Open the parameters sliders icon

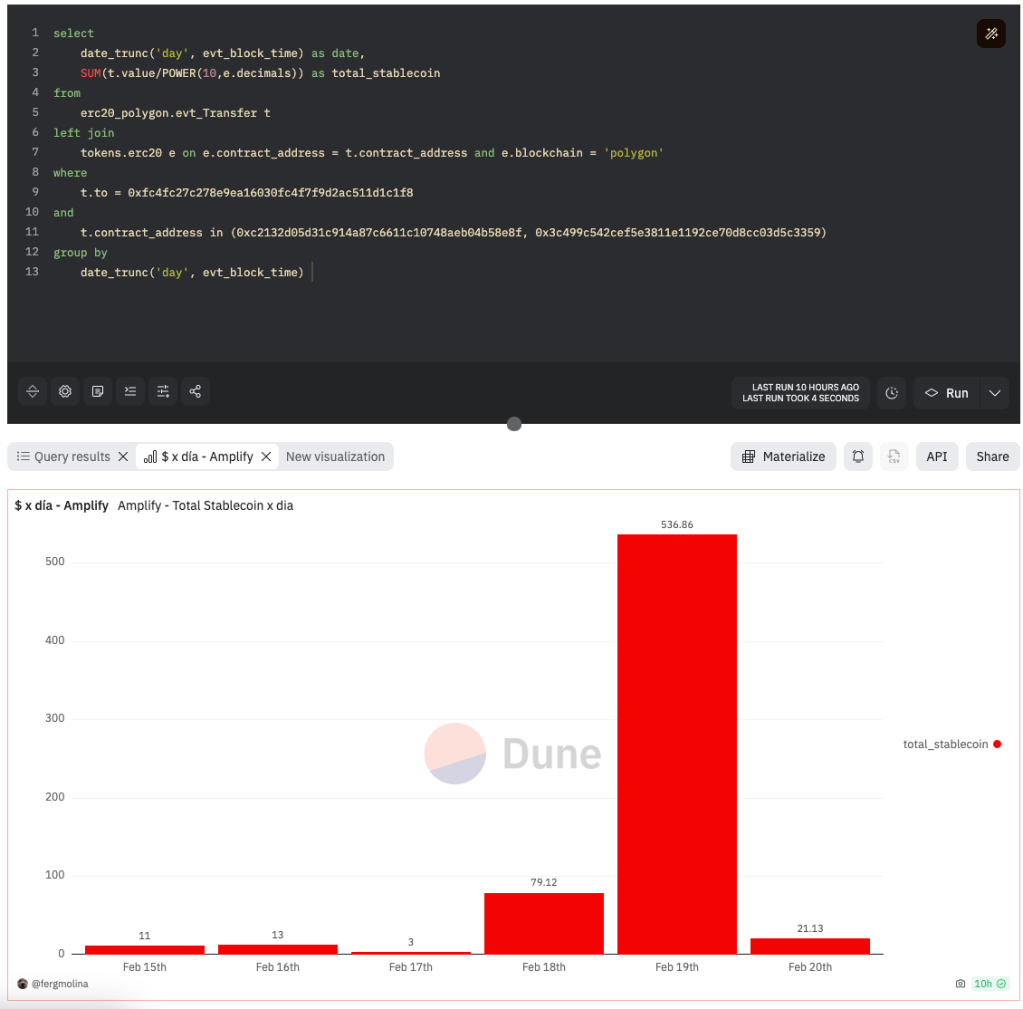(163, 392)
